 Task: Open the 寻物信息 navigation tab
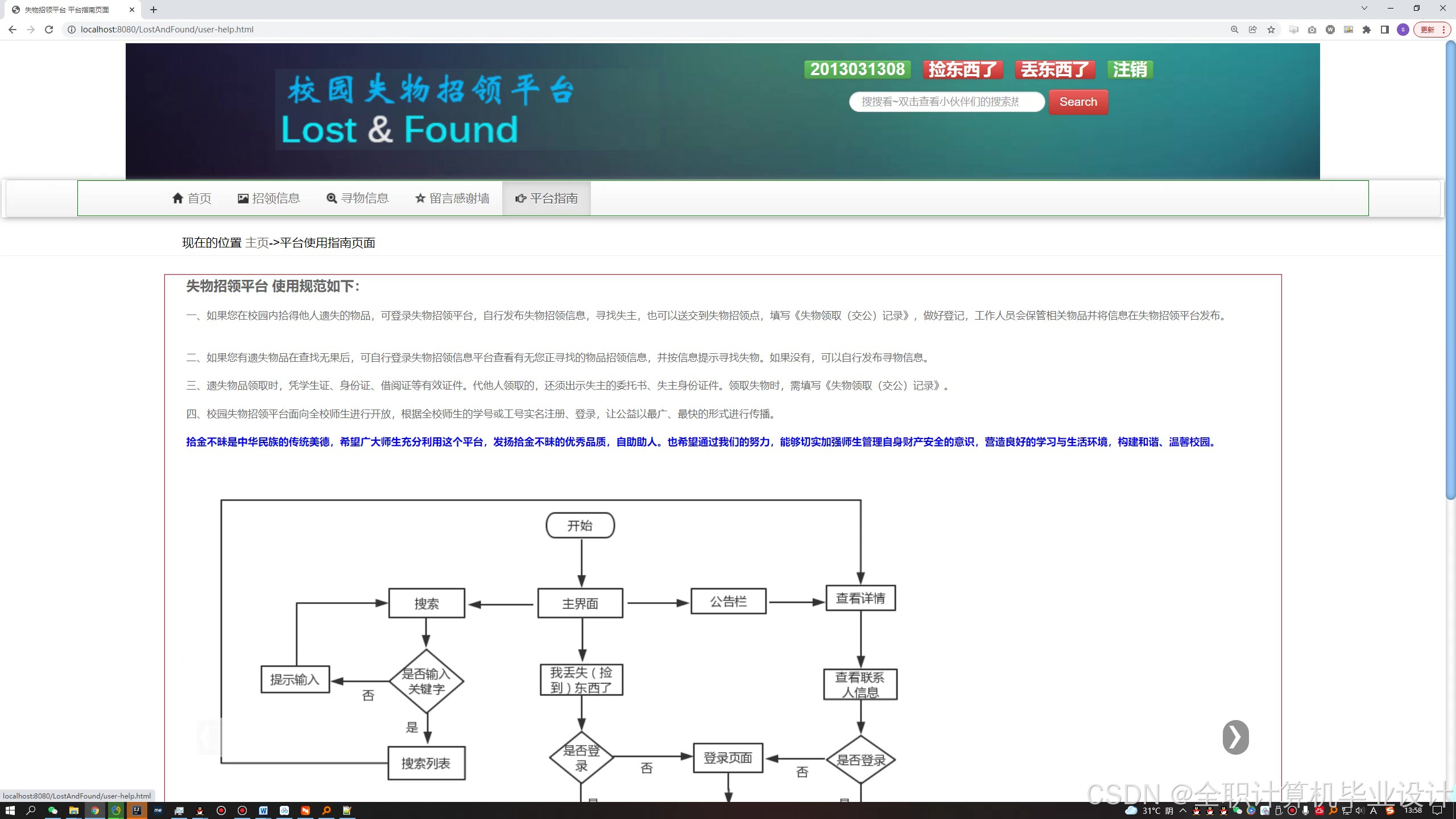pyautogui.click(x=358, y=198)
